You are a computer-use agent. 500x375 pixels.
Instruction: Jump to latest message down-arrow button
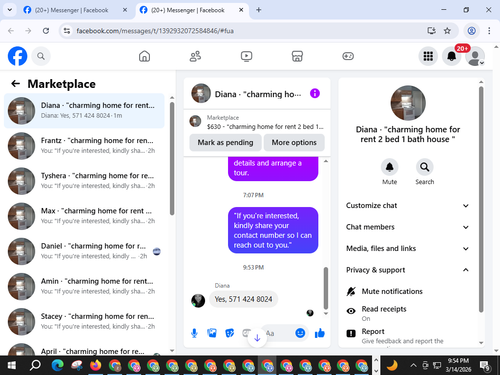[x=257, y=338]
